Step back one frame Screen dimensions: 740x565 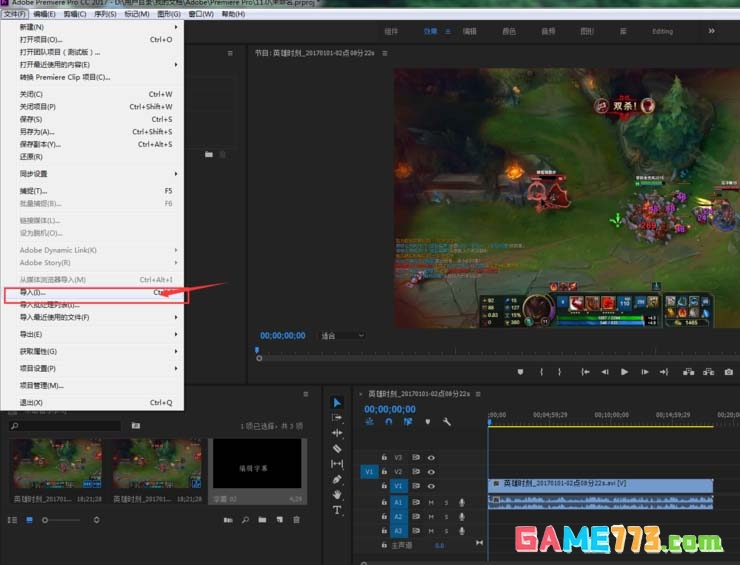click(x=605, y=372)
